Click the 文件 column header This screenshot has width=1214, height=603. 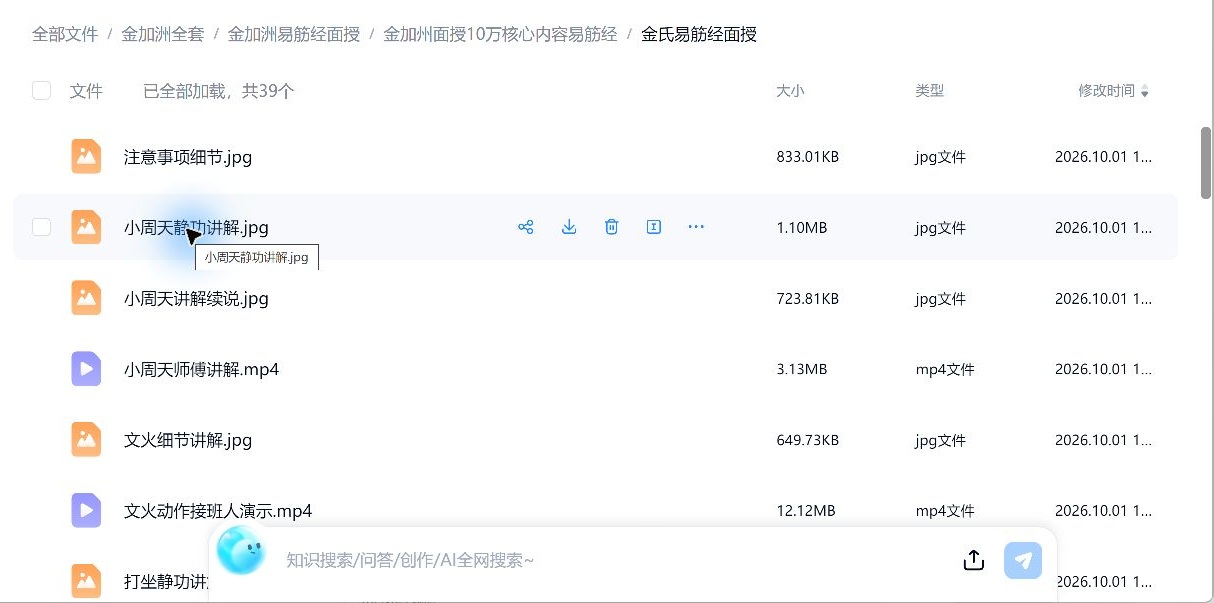click(x=86, y=91)
